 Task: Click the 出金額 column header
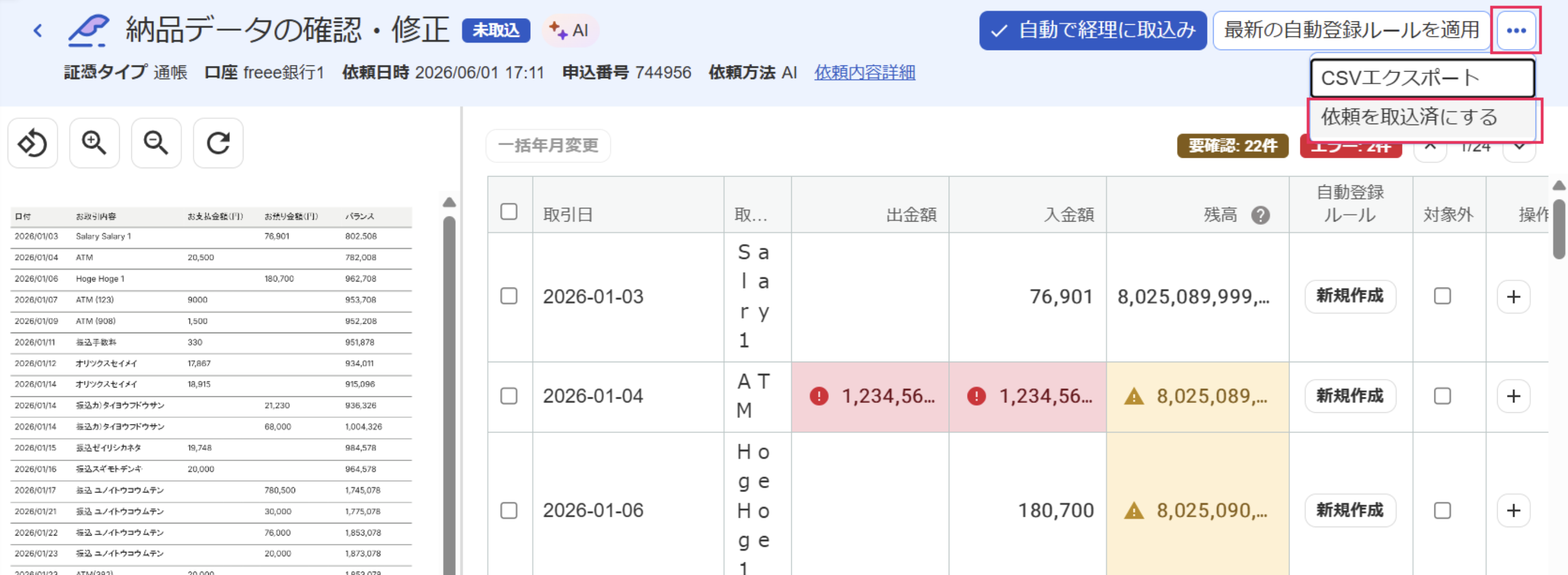[870, 205]
